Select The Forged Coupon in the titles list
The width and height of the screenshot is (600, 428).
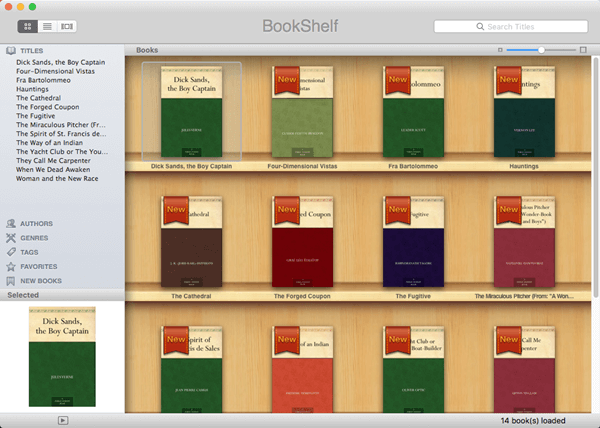pyautogui.click(x=47, y=107)
